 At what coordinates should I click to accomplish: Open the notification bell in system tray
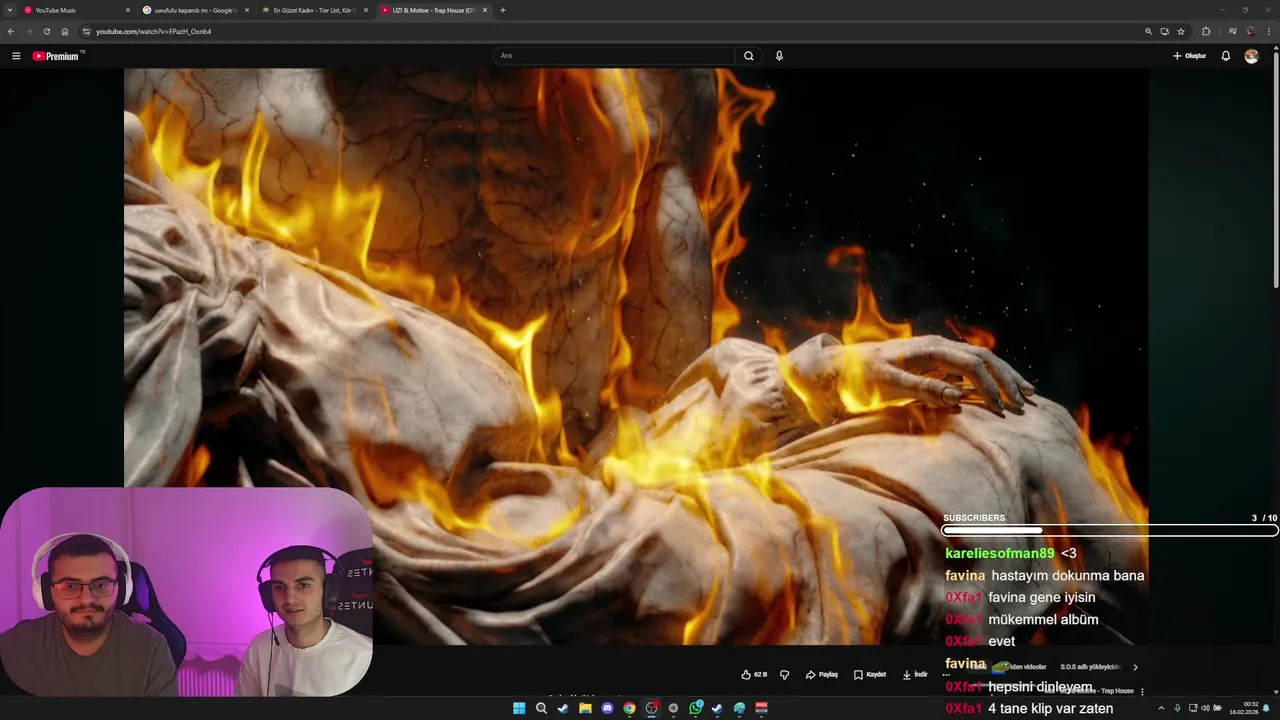(1266, 708)
